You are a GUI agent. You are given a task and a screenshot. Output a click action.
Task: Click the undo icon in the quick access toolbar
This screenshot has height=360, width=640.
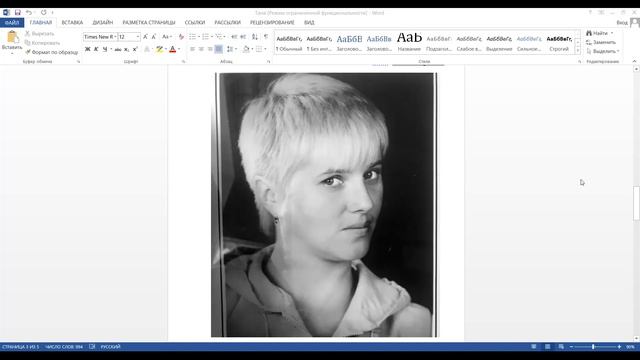29,13
